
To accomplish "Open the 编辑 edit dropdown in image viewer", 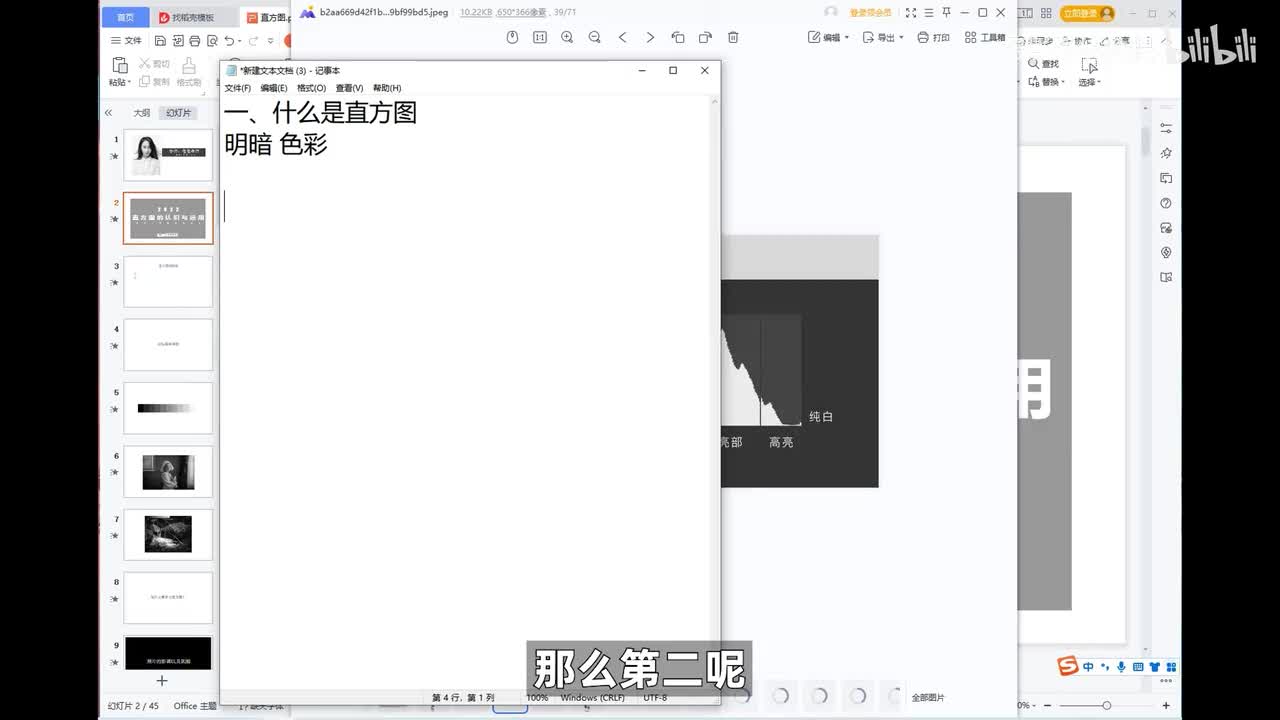I will click(828, 37).
